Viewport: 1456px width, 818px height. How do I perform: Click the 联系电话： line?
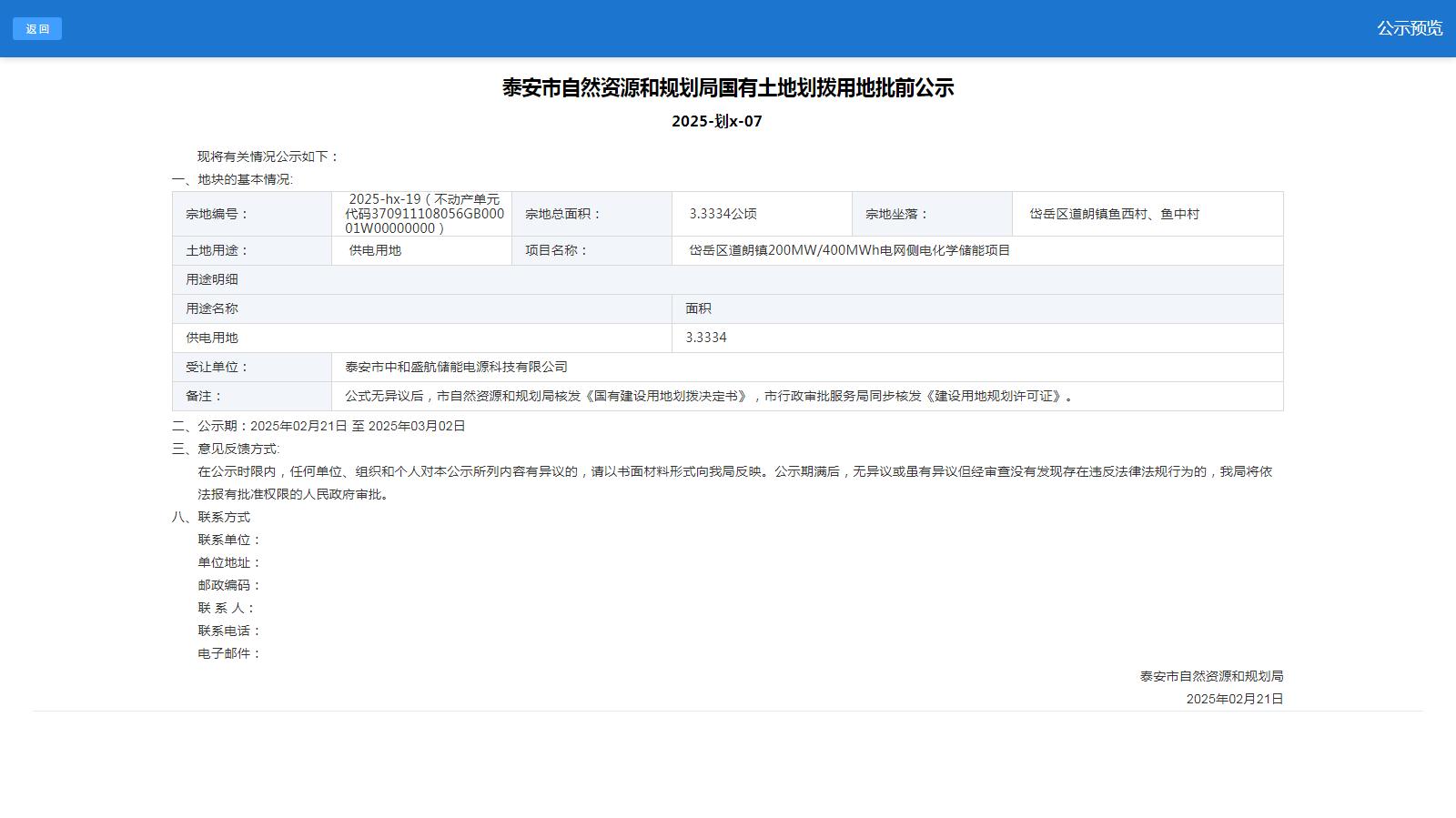230,631
